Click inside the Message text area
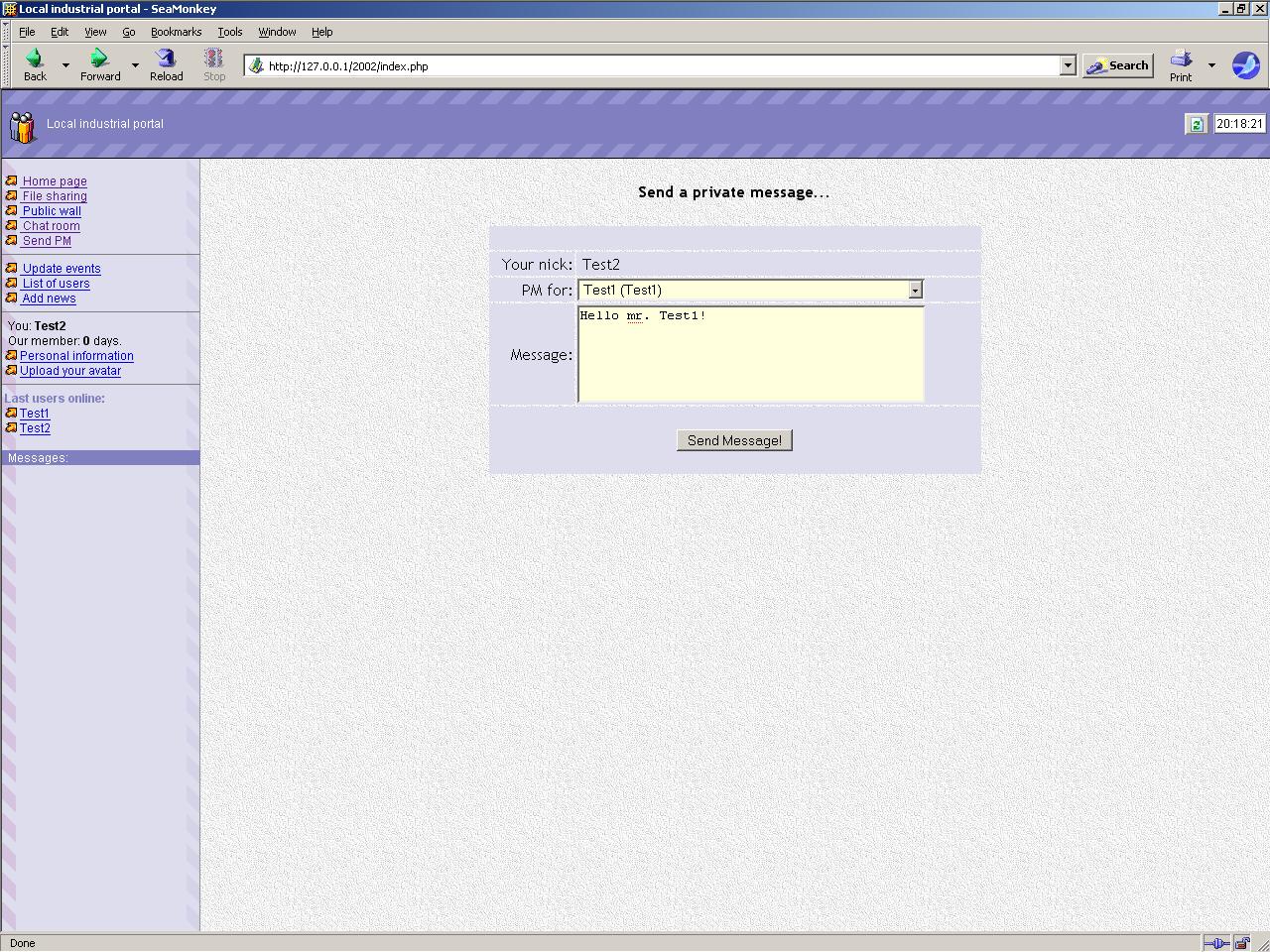 [750, 355]
